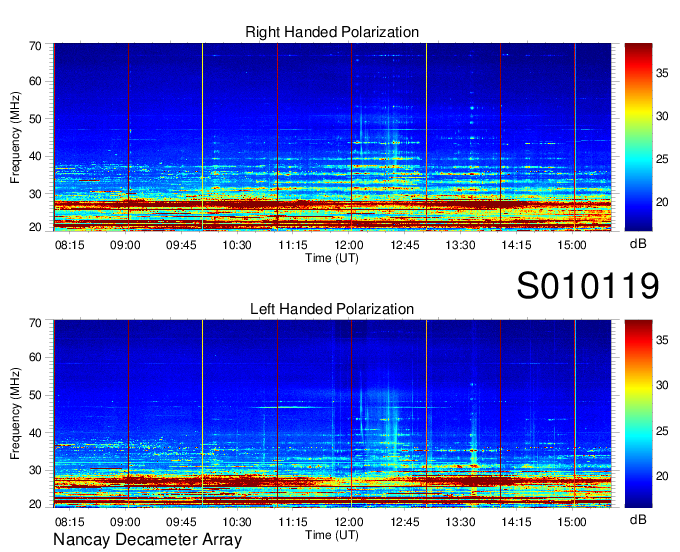Click the "15:00" tick on Right Handed time axis
Image resolution: width=680 pixels, height=552 pixels.
pyautogui.click(x=572, y=245)
